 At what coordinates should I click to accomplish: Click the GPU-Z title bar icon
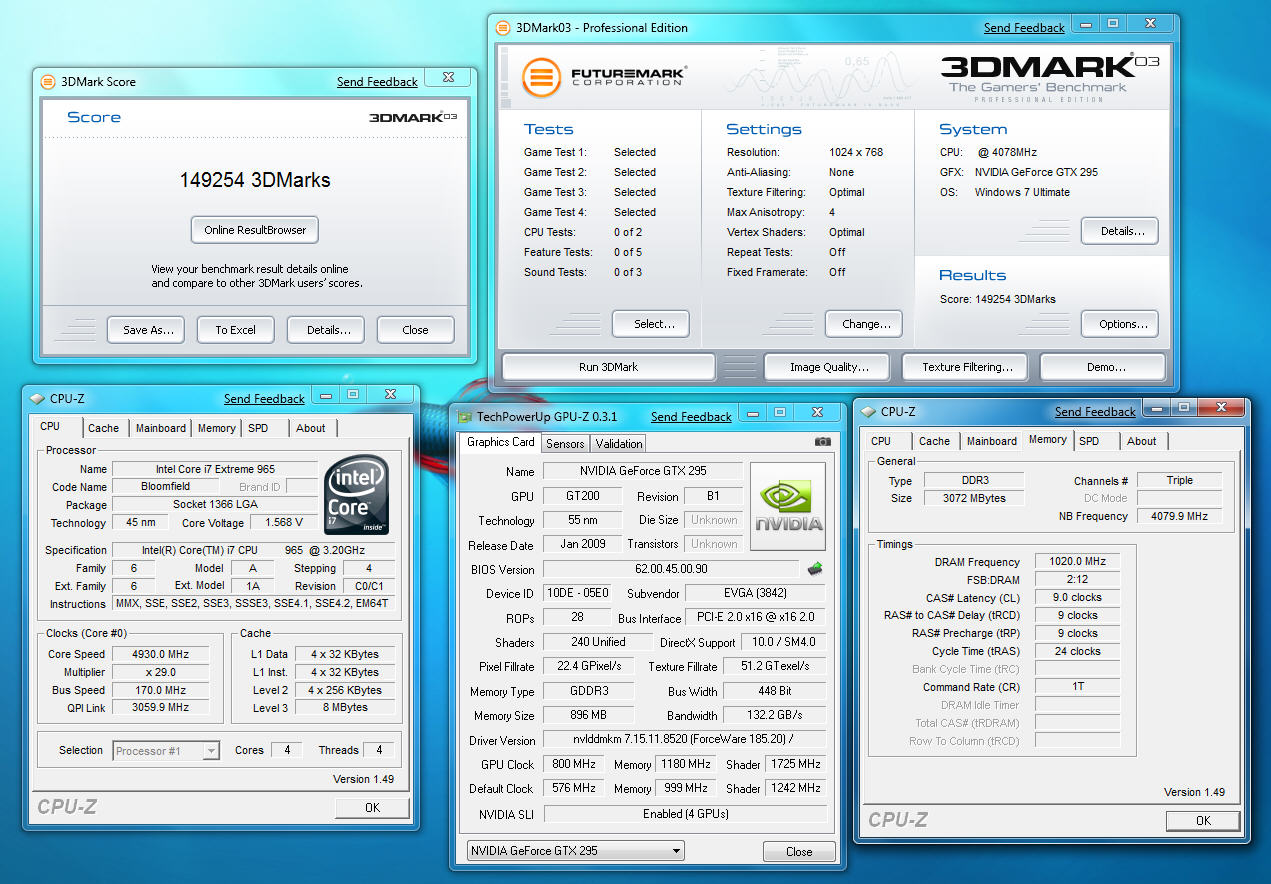click(464, 416)
